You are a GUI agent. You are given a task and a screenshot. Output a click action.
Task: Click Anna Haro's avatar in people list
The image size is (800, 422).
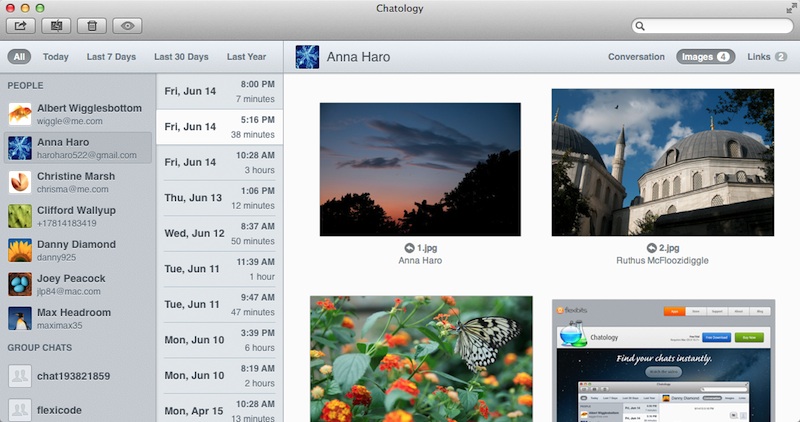(20, 148)
